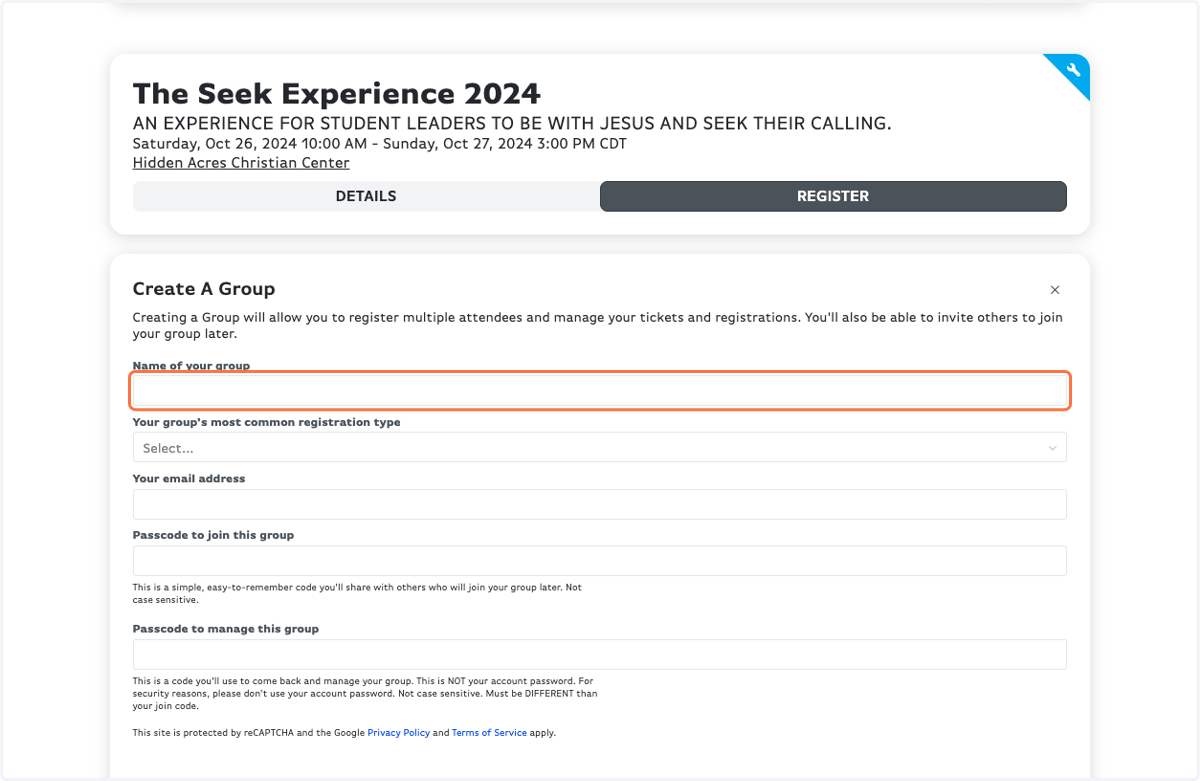Click the Your email address label
The height and width of the screenshot is (781, 1200).
point(189,479)
